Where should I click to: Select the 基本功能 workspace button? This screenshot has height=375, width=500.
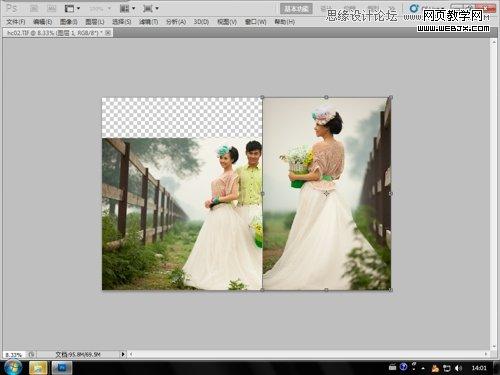click(296, 9)
